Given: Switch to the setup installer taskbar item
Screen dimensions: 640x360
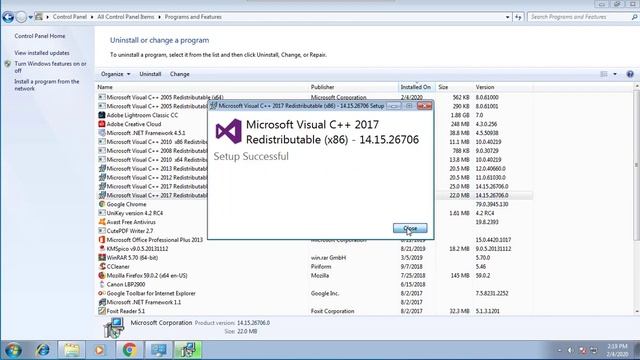Looking at the screenshot, I should (187, 350).
